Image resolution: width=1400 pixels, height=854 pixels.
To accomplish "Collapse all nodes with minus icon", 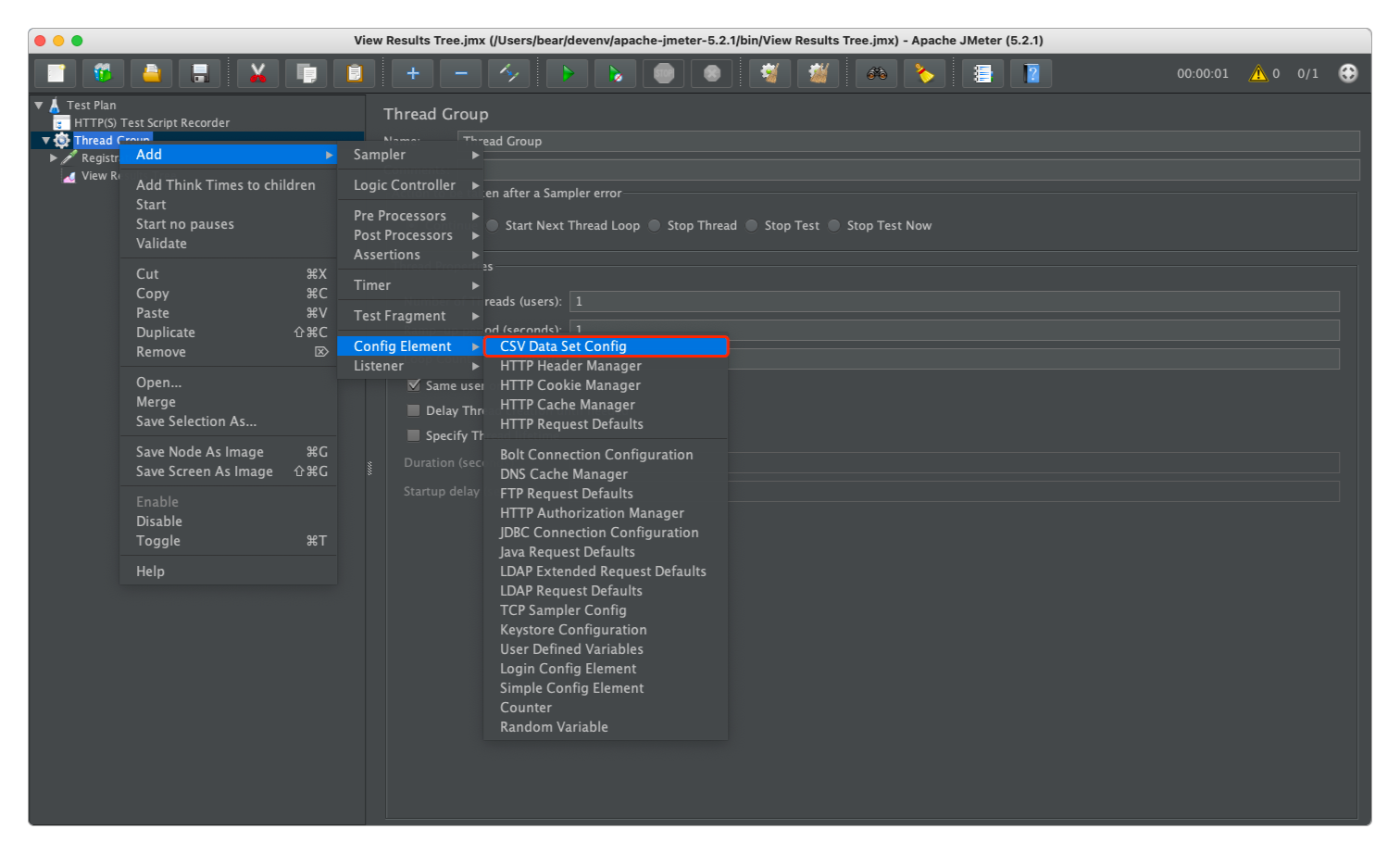I will click(461, 73).
